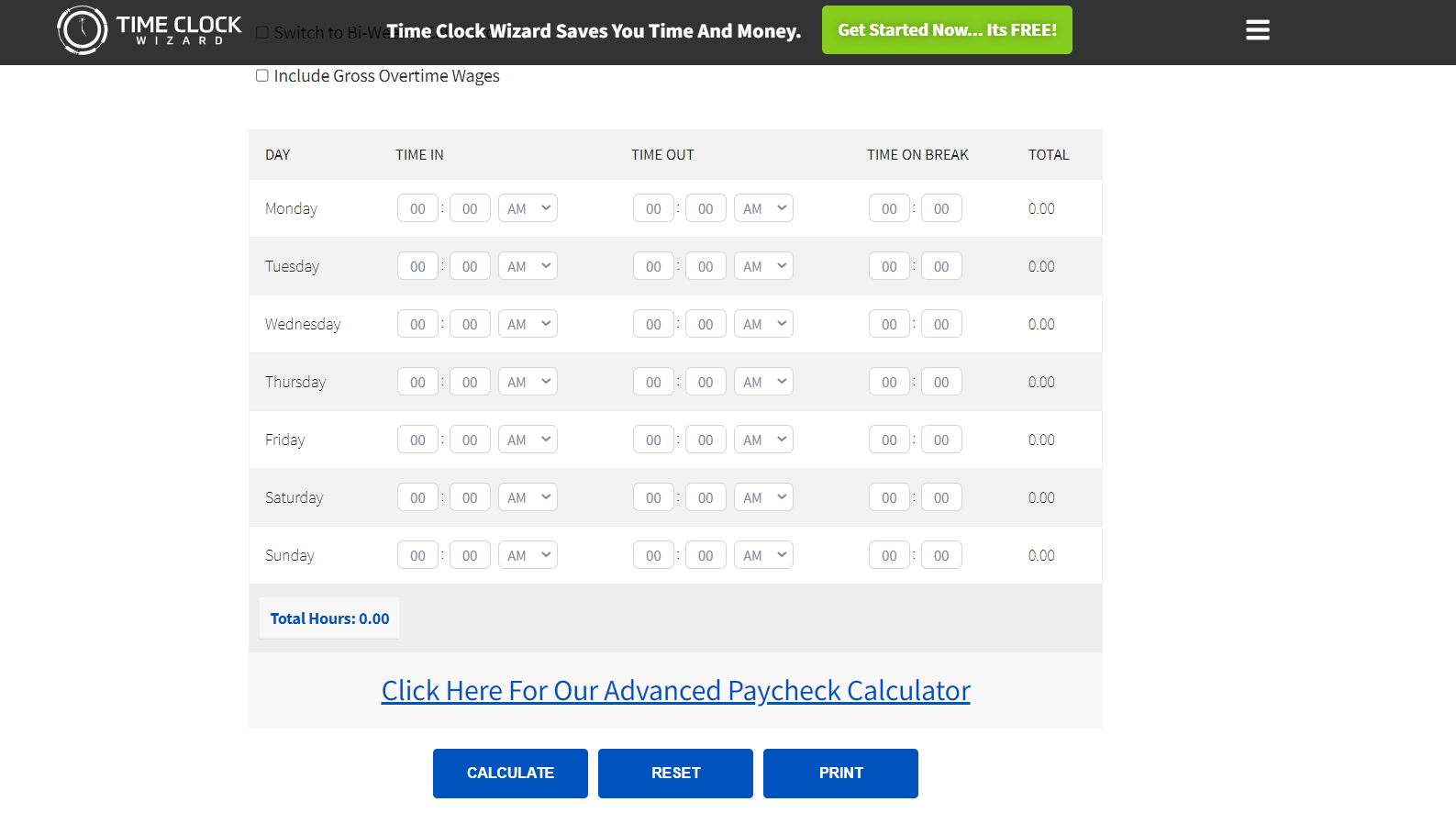Focus Friday Time In hours field

coord(417,440)
